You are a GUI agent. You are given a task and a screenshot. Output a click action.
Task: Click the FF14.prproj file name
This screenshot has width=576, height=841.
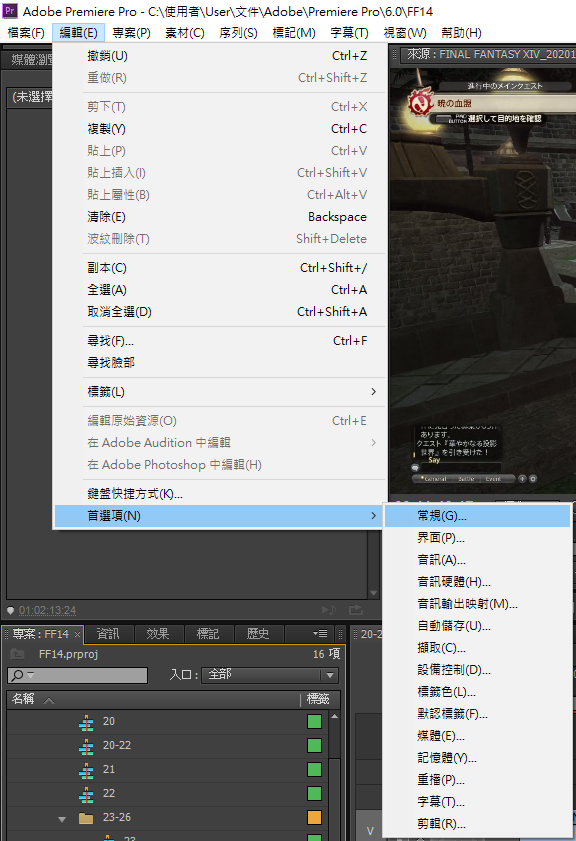coord(68,654)
